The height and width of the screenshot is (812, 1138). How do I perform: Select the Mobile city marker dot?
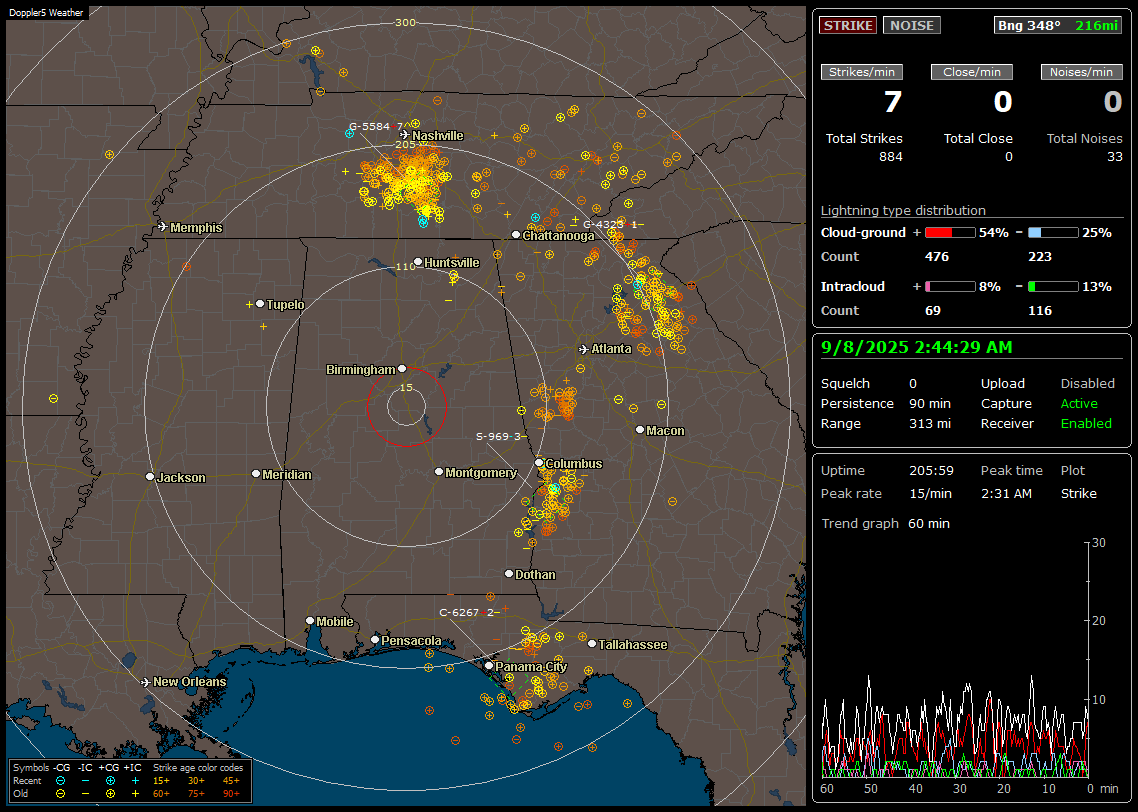point(310,621)
